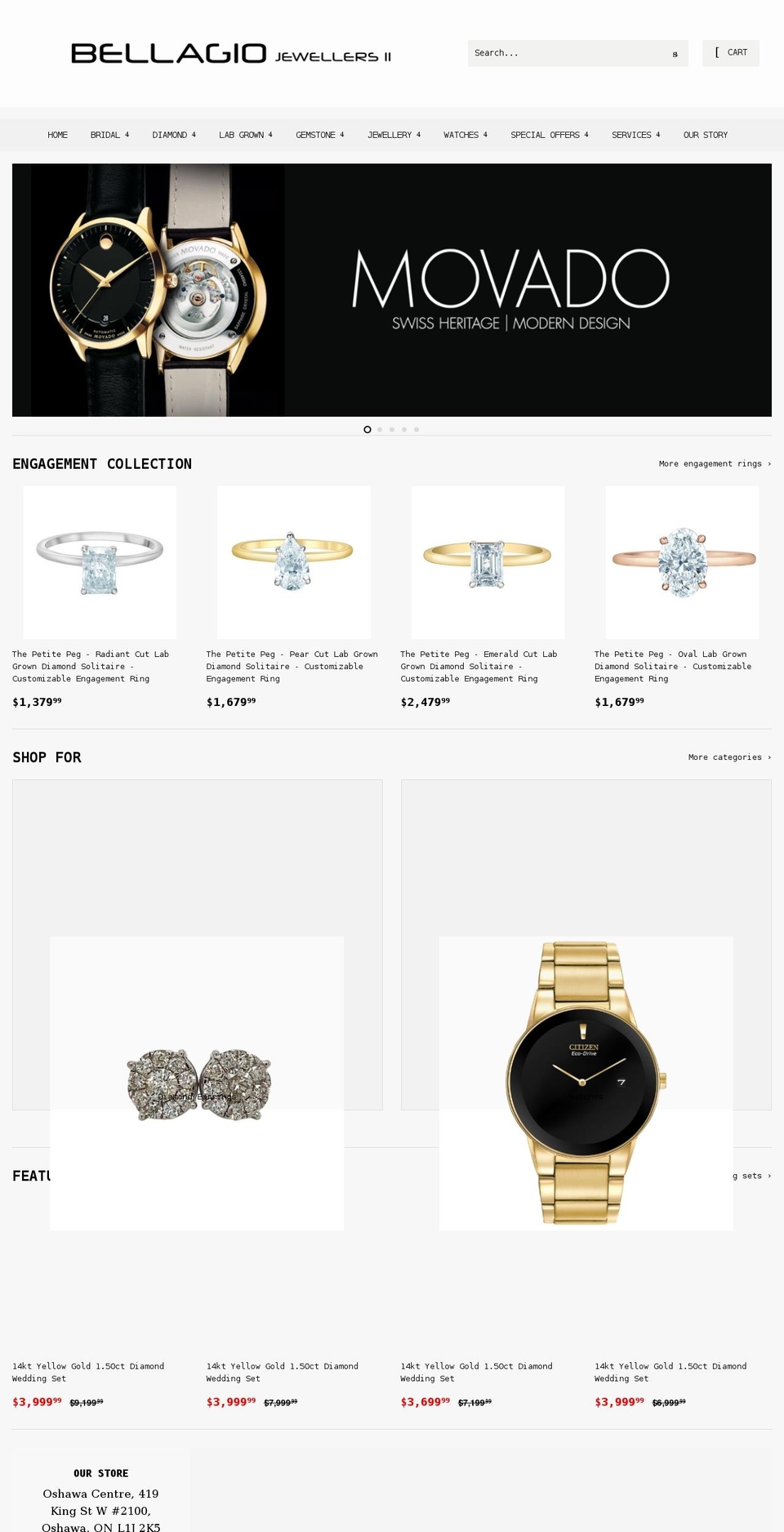Open the Citizen gold watch category

(586, 1083)
